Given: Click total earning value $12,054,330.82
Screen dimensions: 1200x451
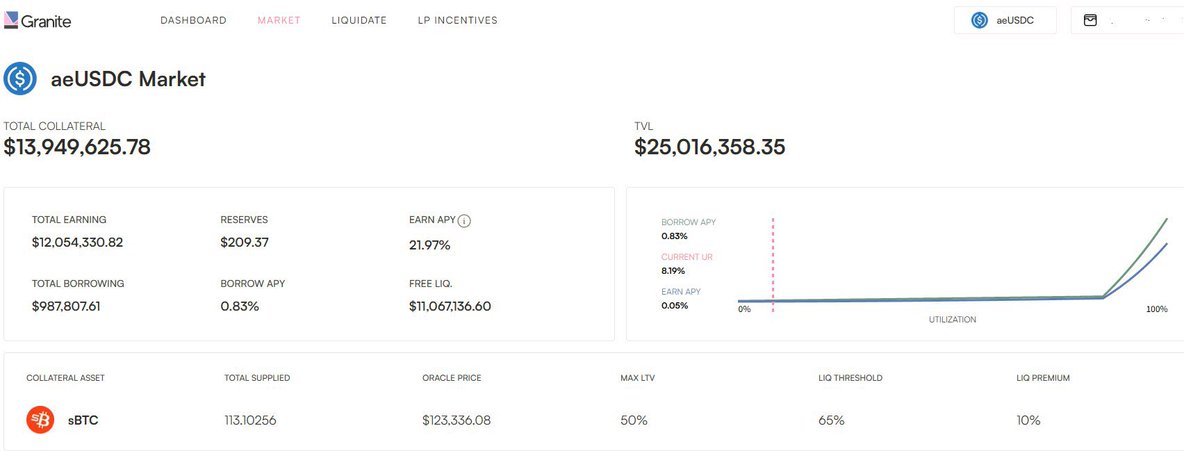Looking at the screenshot, I should click(x=77, y=243).
